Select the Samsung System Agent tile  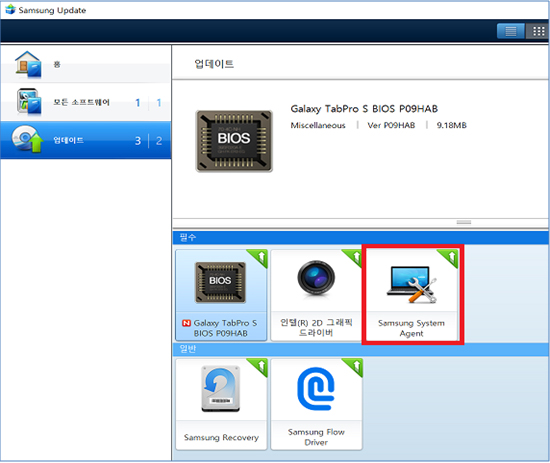[412, 295]
